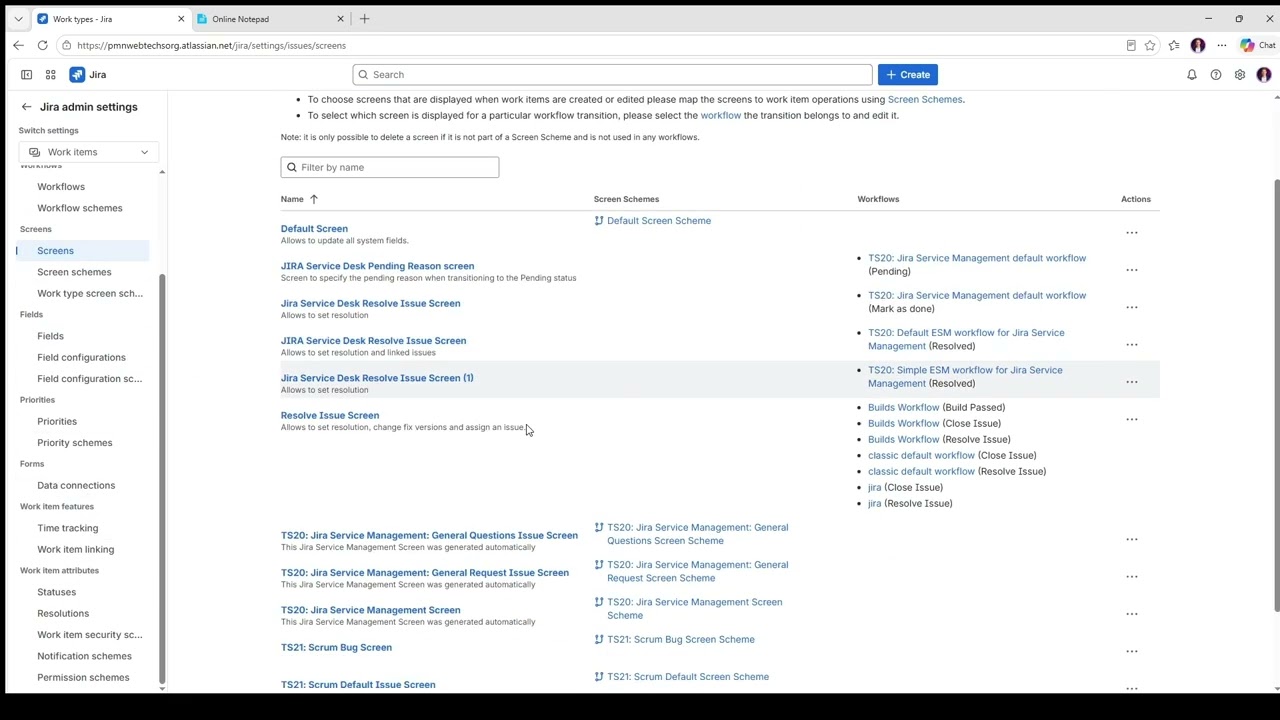Open actions for JIRA Service Desk Pending Reason screen

pyautogui.click(x=1132, y=270)
